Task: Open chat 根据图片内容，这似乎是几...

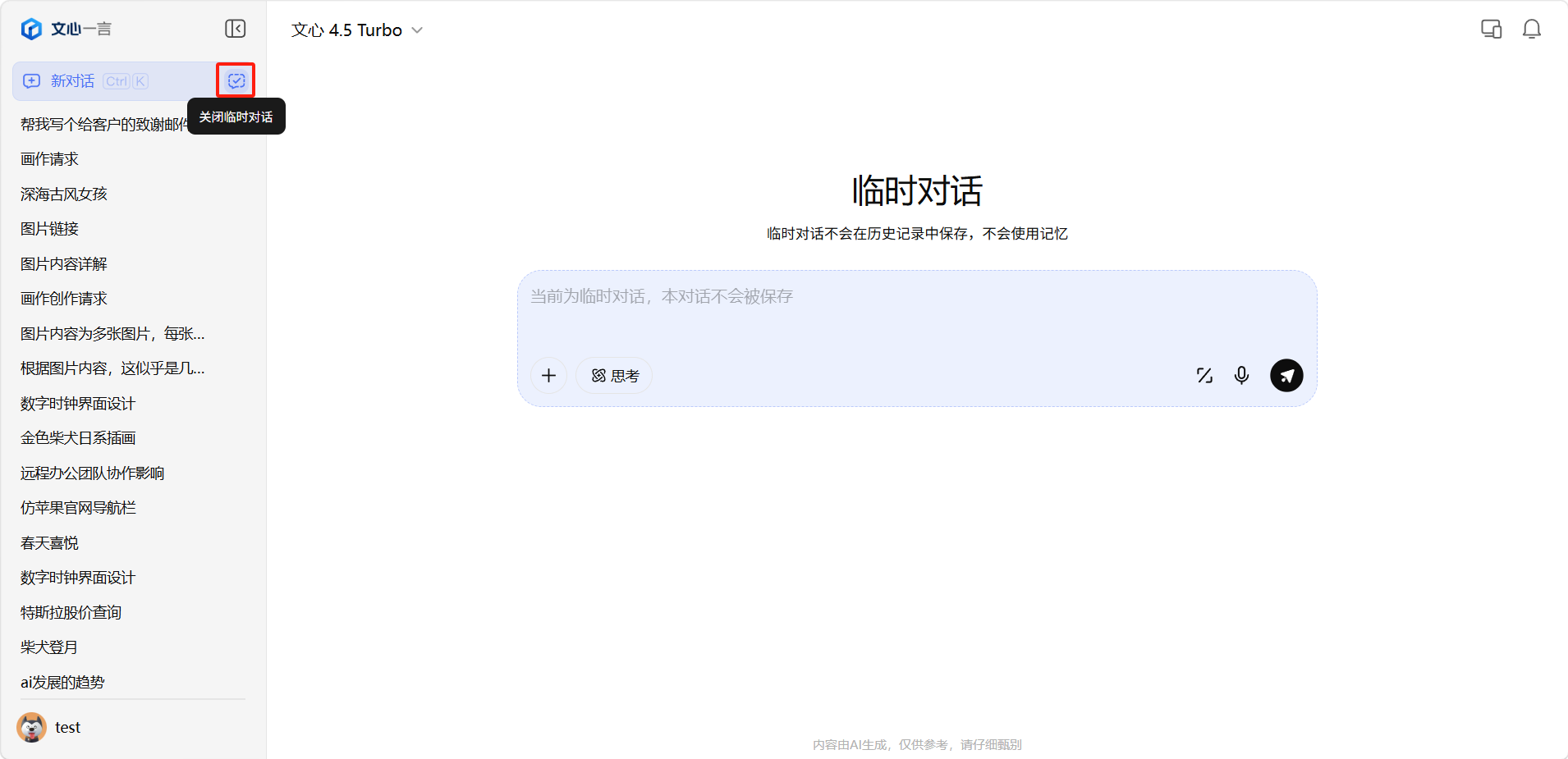Action: click(x=112, y=368)
